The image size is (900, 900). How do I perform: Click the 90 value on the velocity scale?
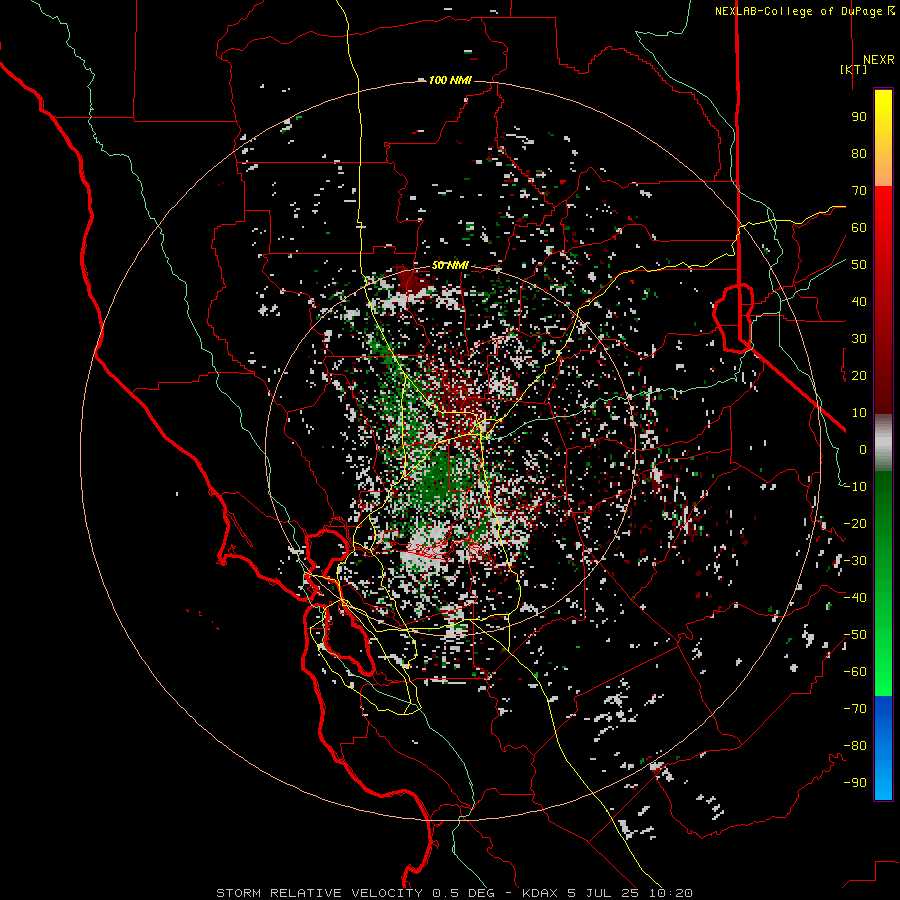coord(859,117)
